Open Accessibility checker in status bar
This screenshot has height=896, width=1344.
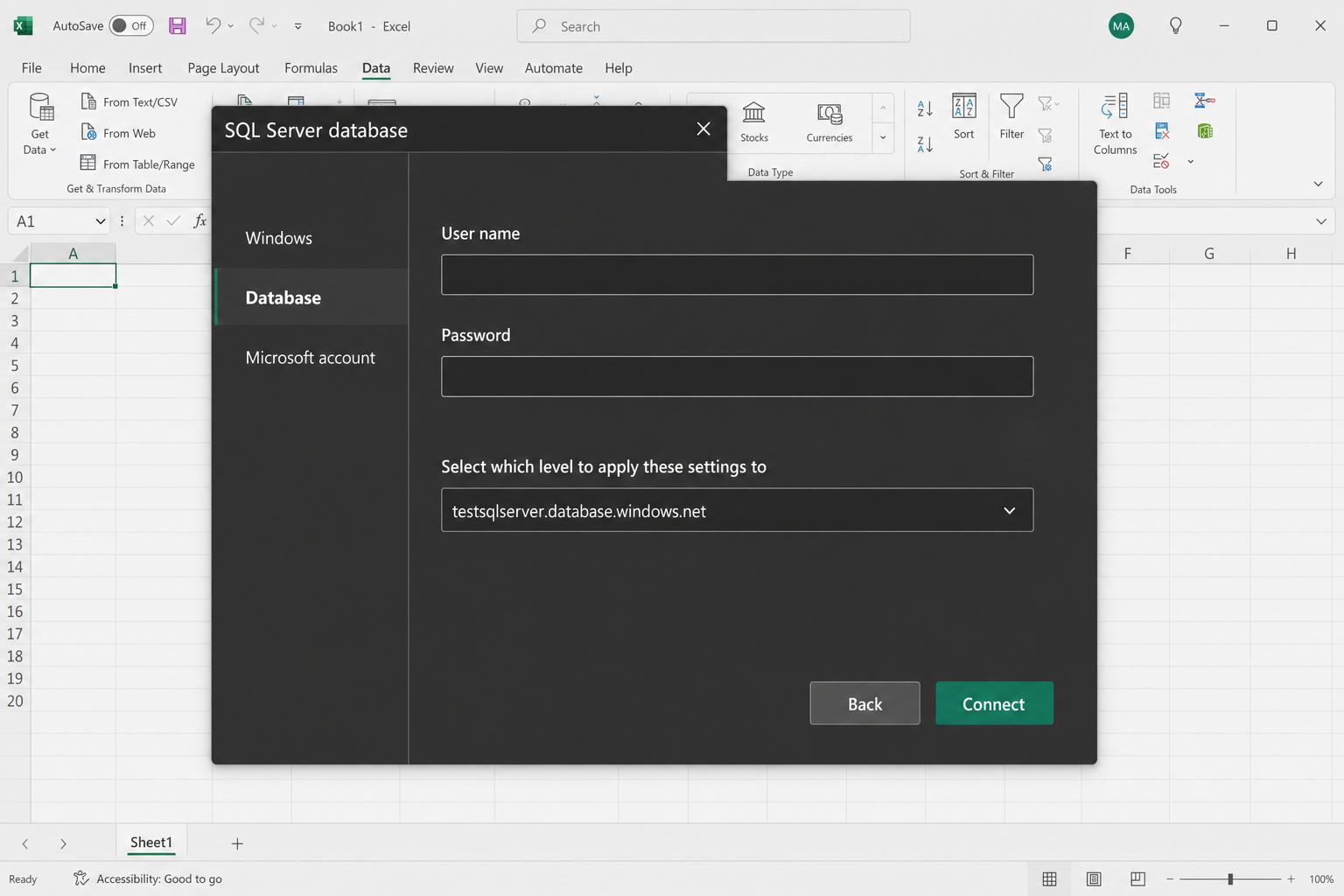coord(148,878)
